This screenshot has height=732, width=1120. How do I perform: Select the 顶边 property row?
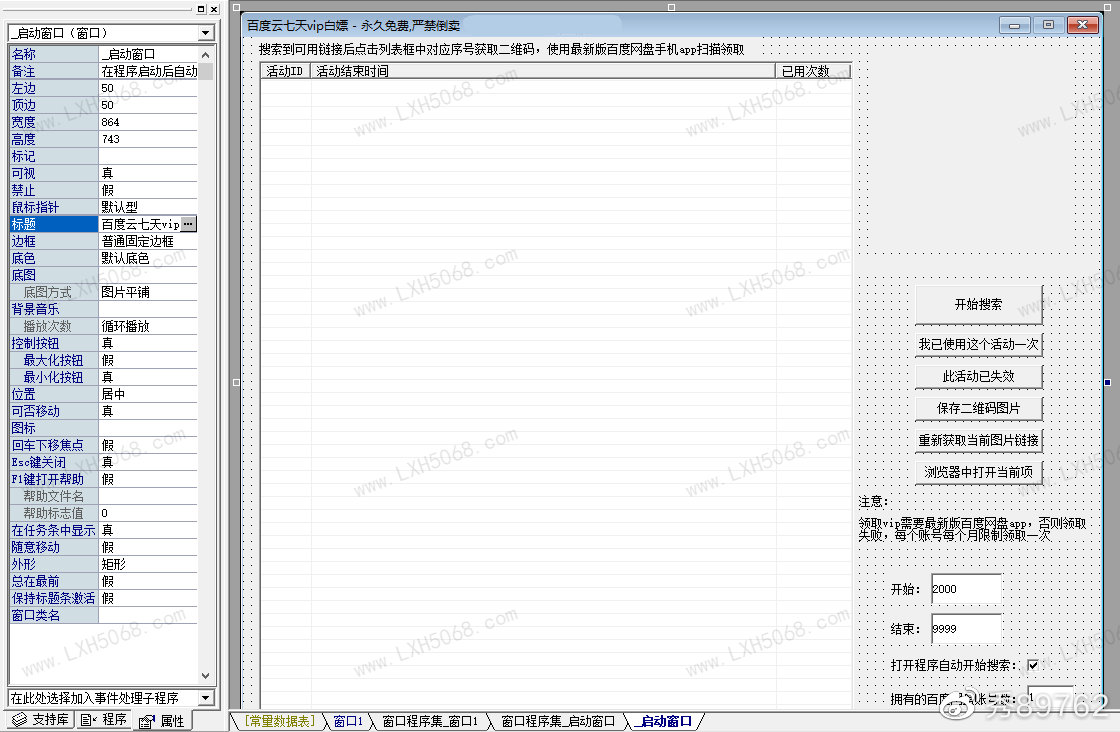click(104, 105)
